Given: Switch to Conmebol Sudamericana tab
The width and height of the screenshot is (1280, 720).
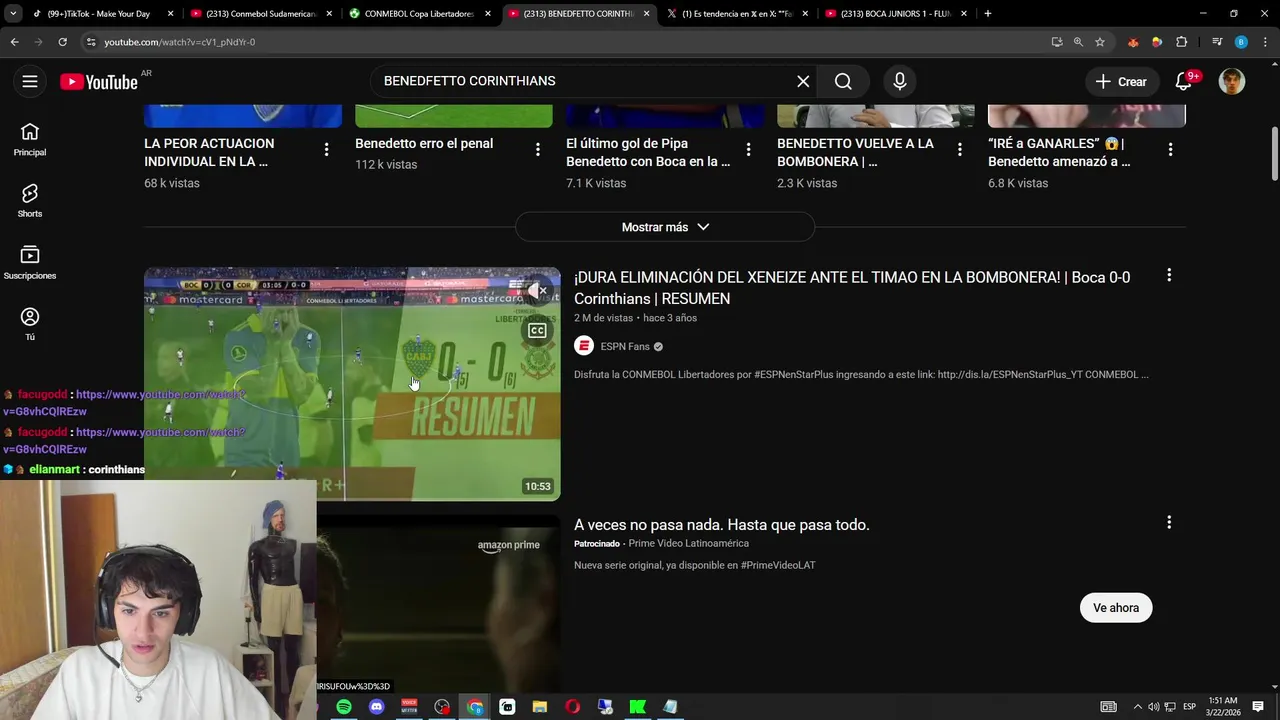Looking at the screenshot, I should (x=260, y=14).
